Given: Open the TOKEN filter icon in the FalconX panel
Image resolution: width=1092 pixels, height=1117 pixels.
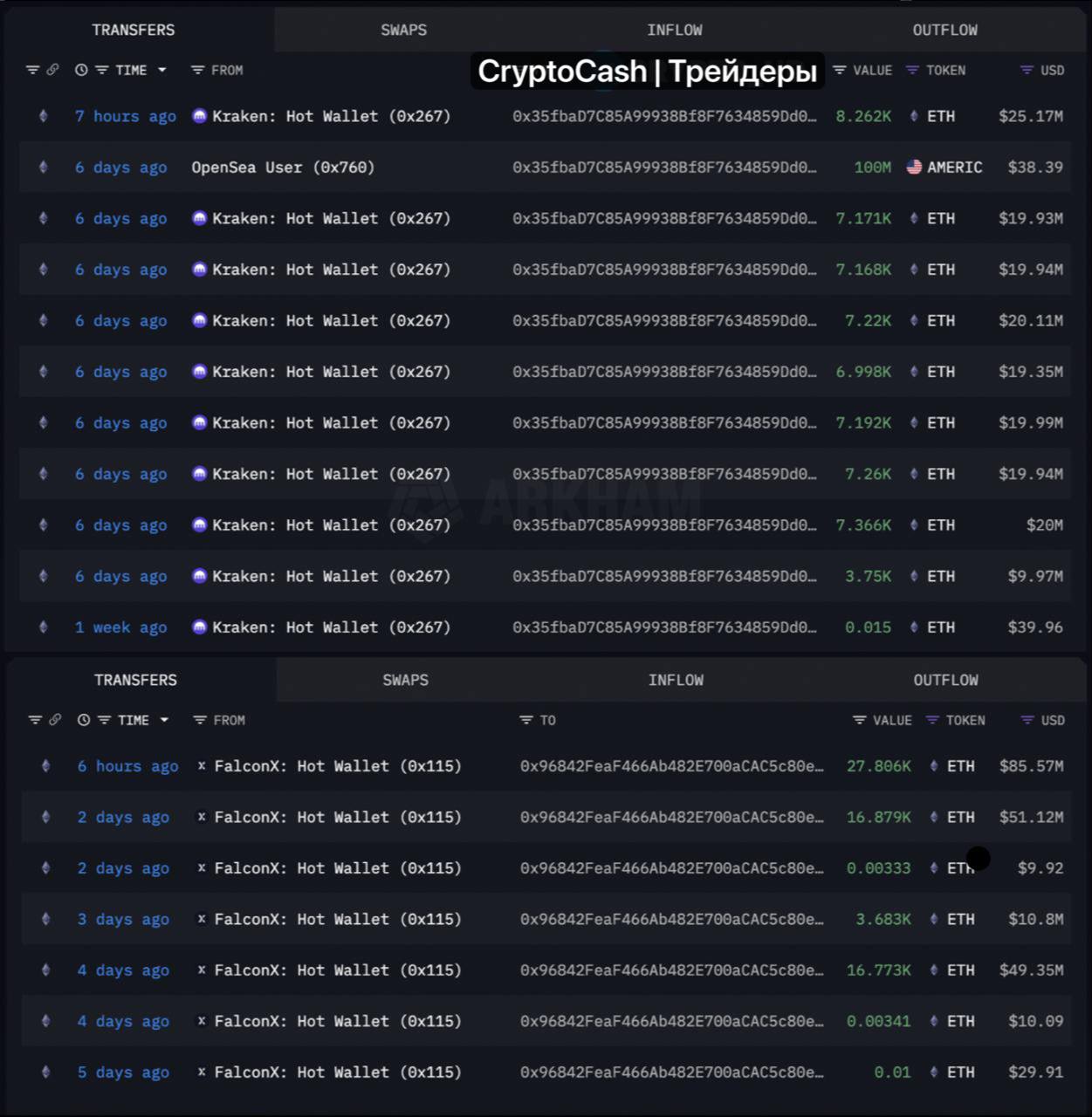Looking at the screenshot, I should coord(932,720).
